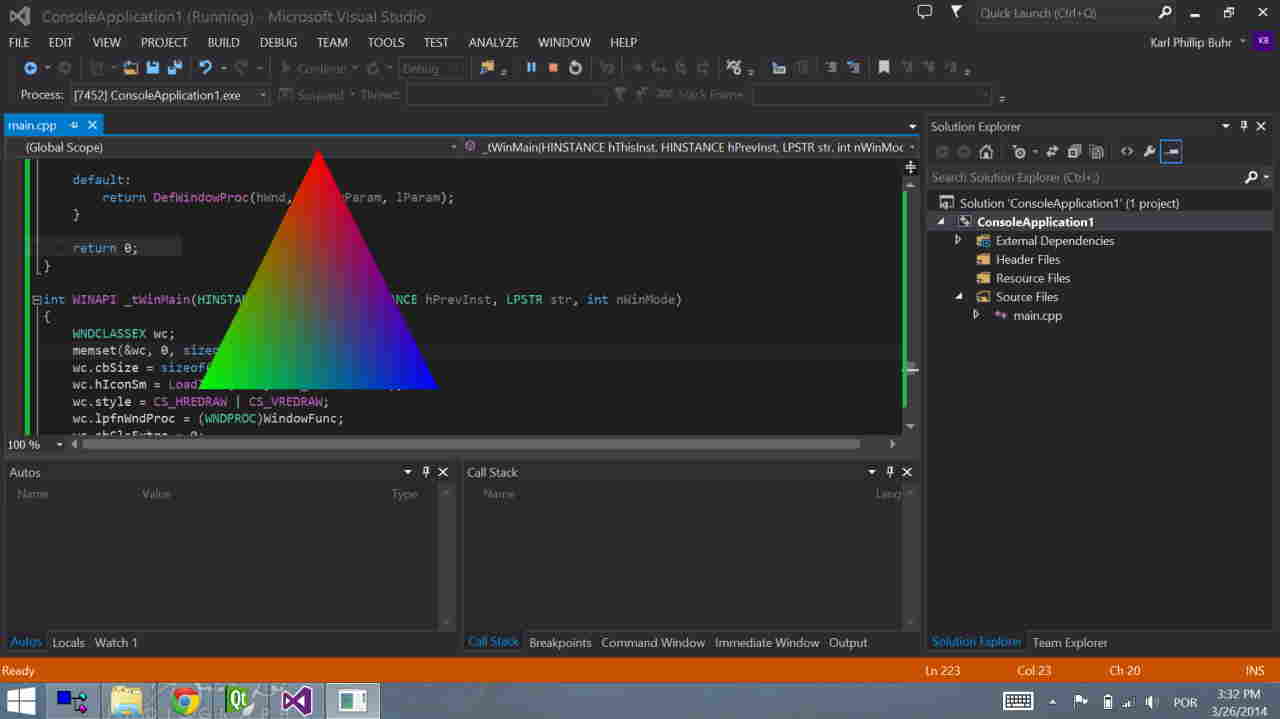The height and width of the screenshot is (719, 1280).
Task: Open the Command Window tab
Action: 653,642
